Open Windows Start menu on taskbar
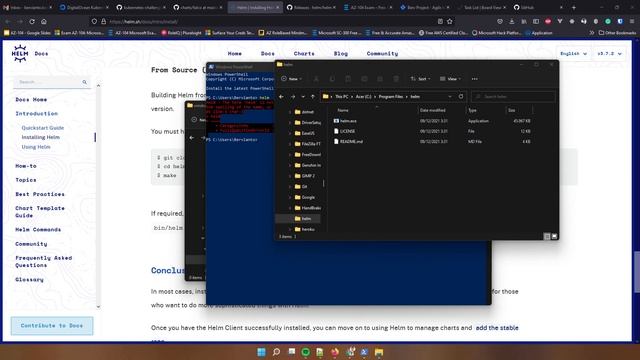The image size is (640, 360). 261,352
